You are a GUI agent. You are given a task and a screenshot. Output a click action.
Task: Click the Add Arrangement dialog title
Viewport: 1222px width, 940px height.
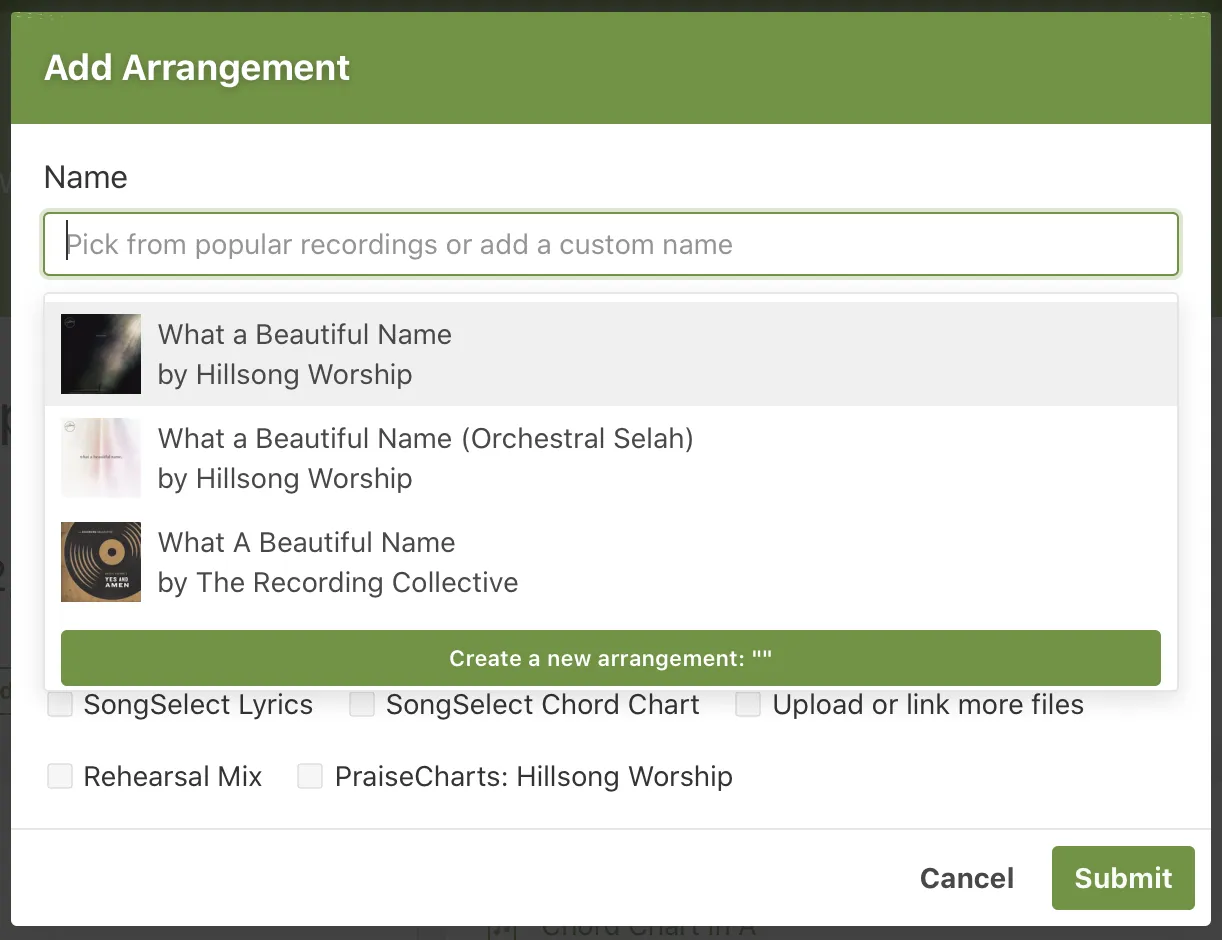[196, 68]
